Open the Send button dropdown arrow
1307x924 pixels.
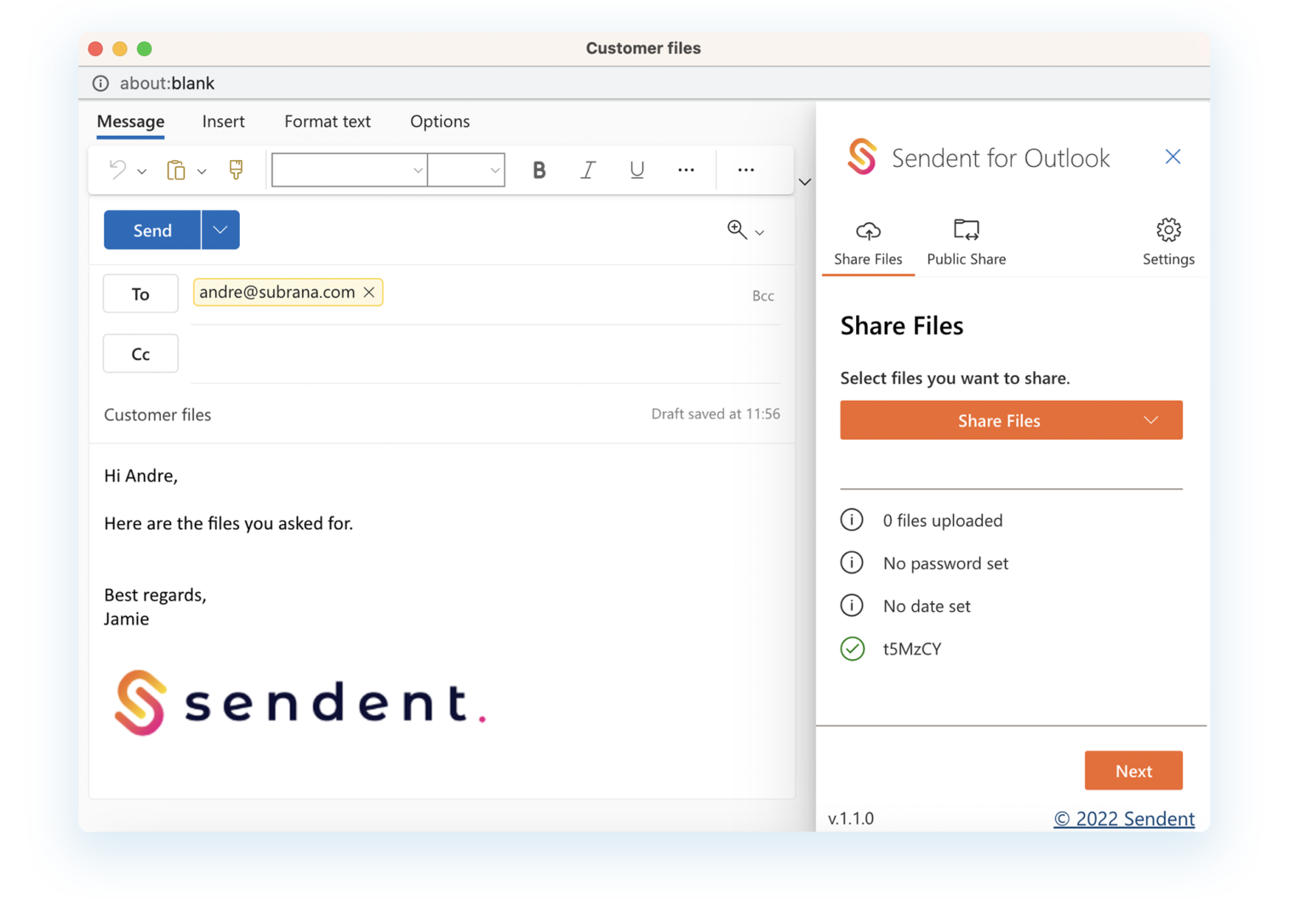click(220, 230)
